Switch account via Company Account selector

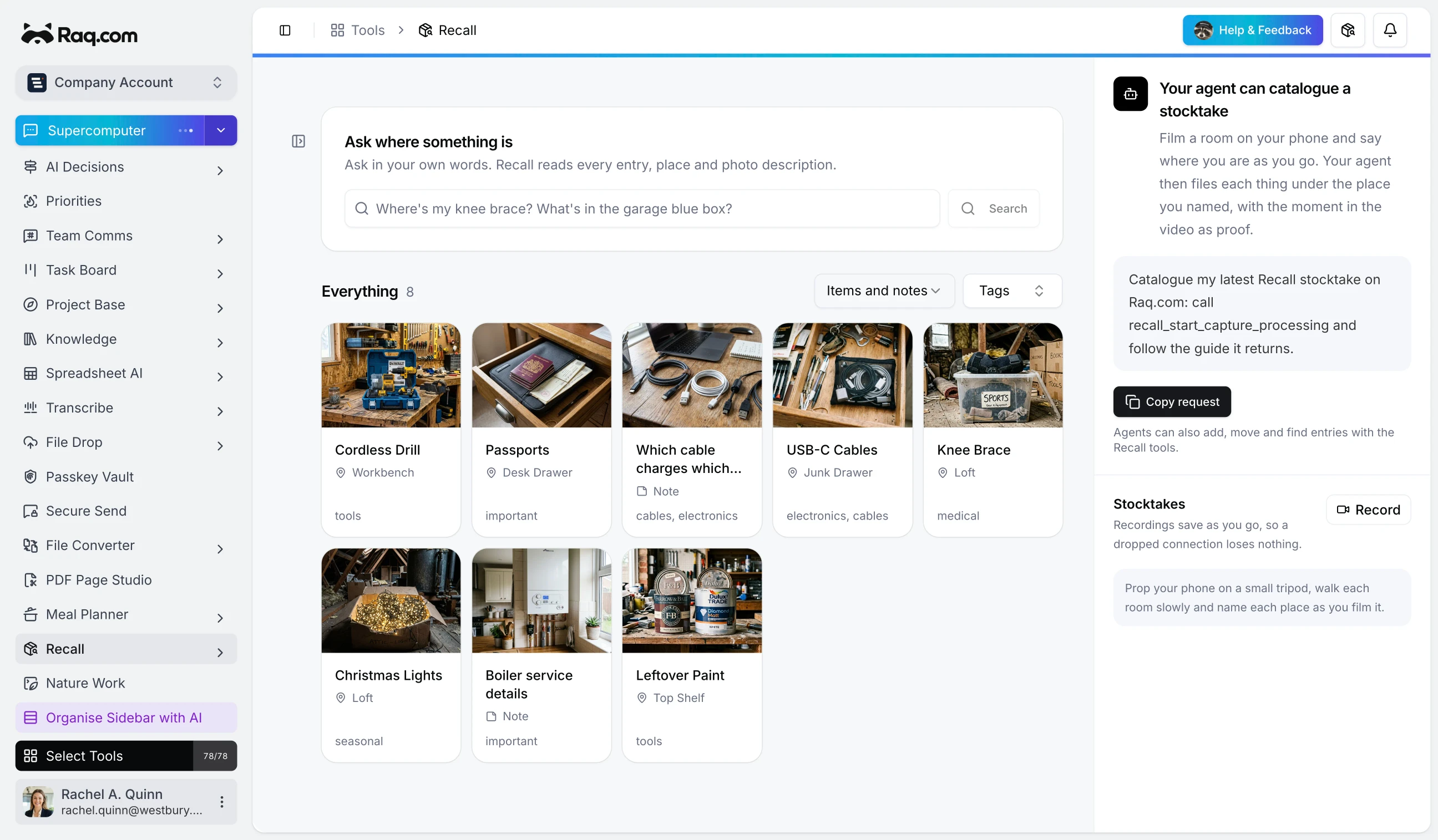tap(125, 83)
